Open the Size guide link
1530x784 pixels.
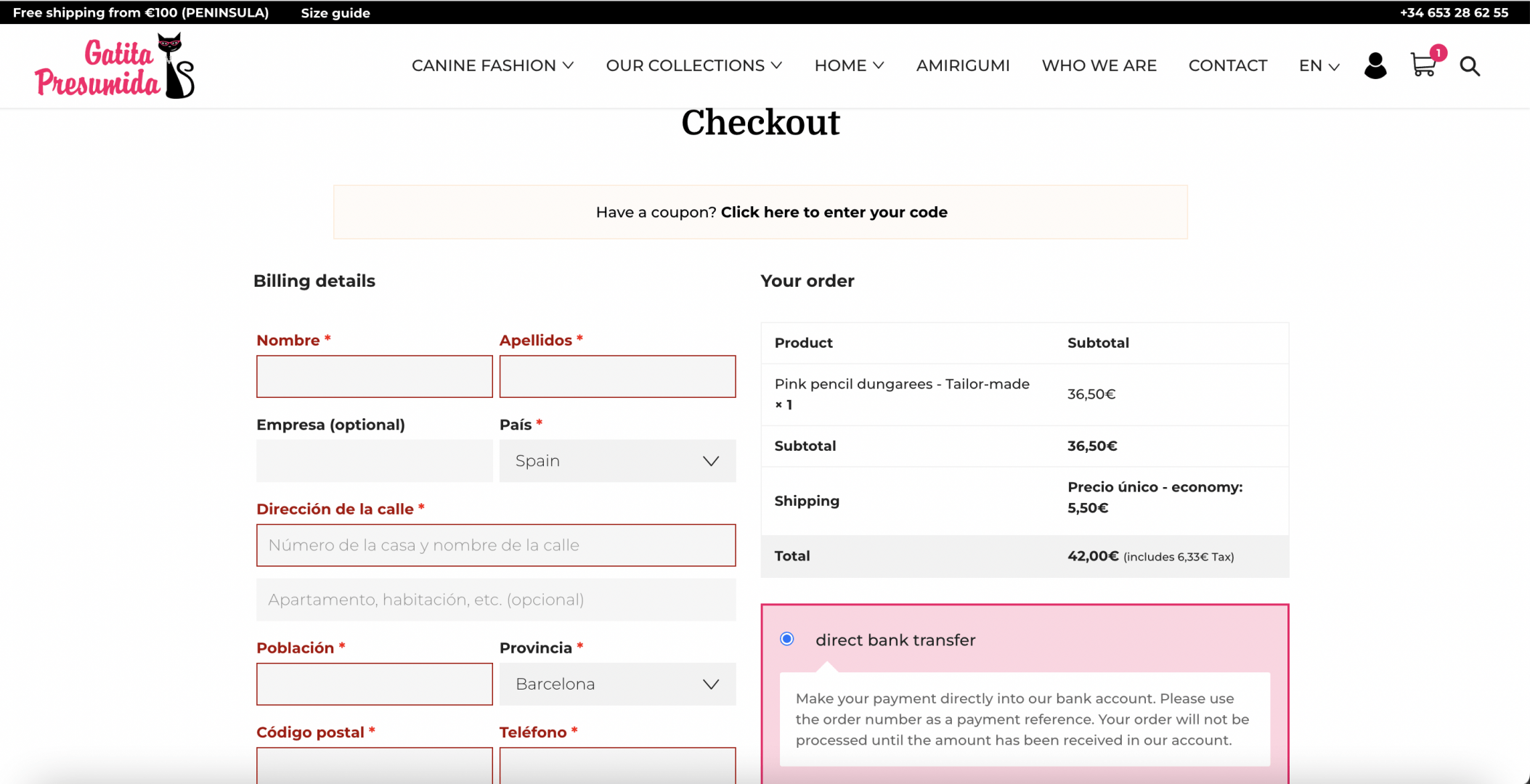click(335, 12)
